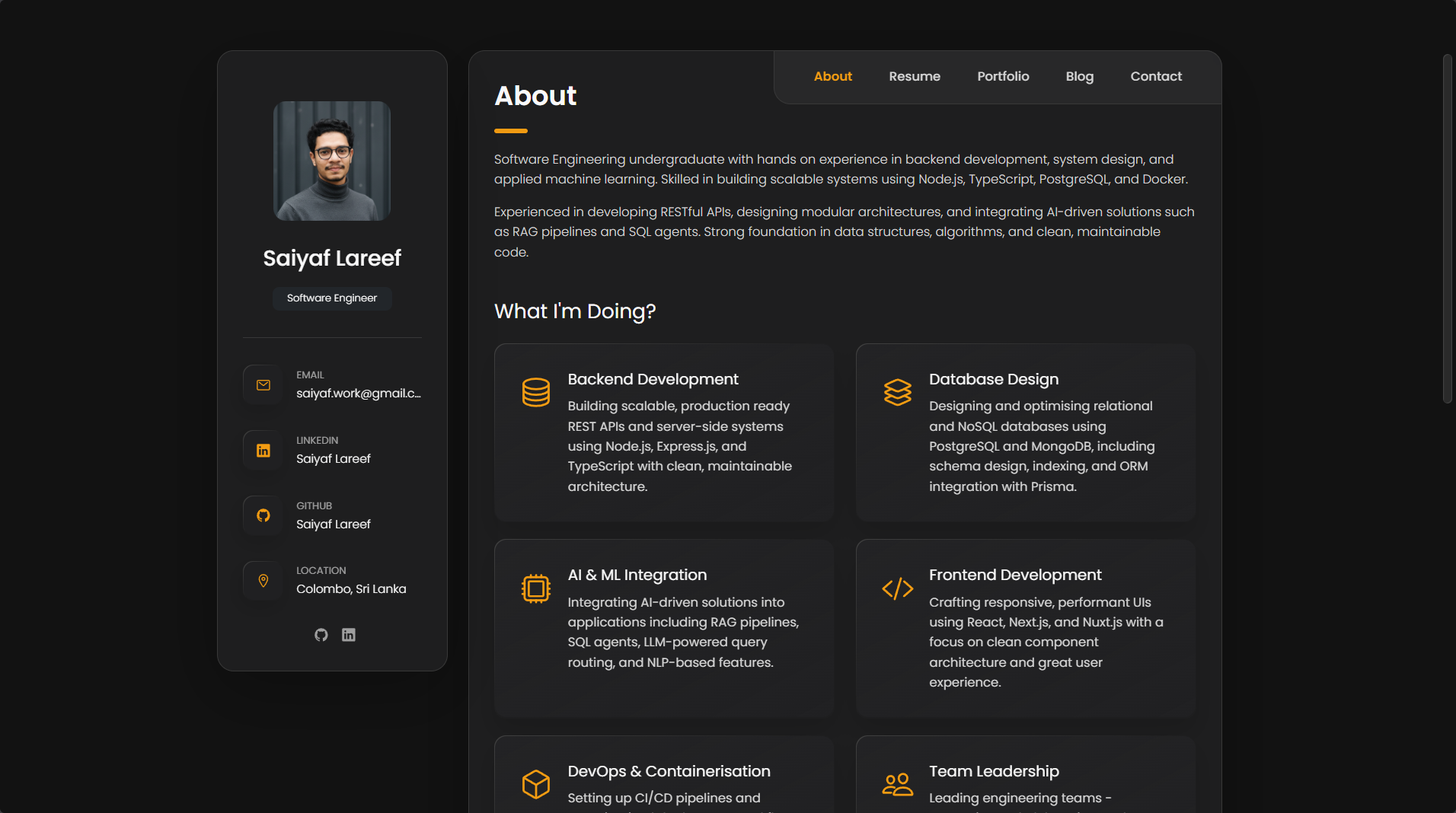Click the Frontend Development code icon
The height and width of the screenshot is (813, 1456).
pos(898,588)
